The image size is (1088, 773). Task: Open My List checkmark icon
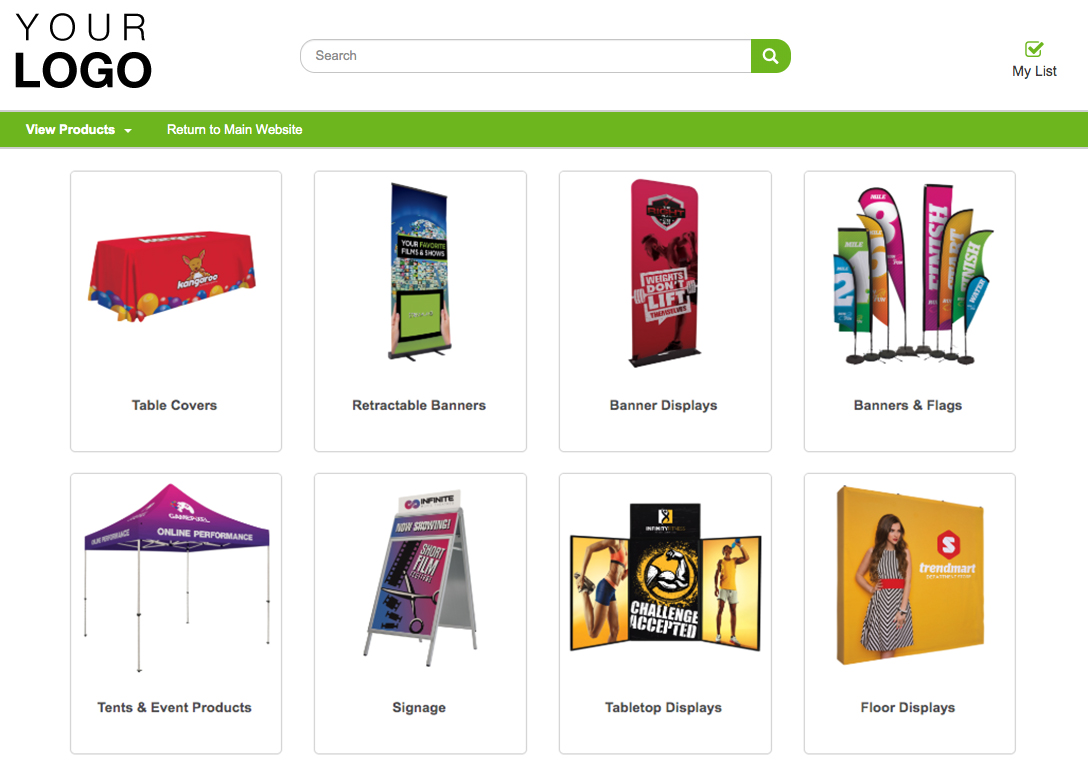[x=1034, y=49]
